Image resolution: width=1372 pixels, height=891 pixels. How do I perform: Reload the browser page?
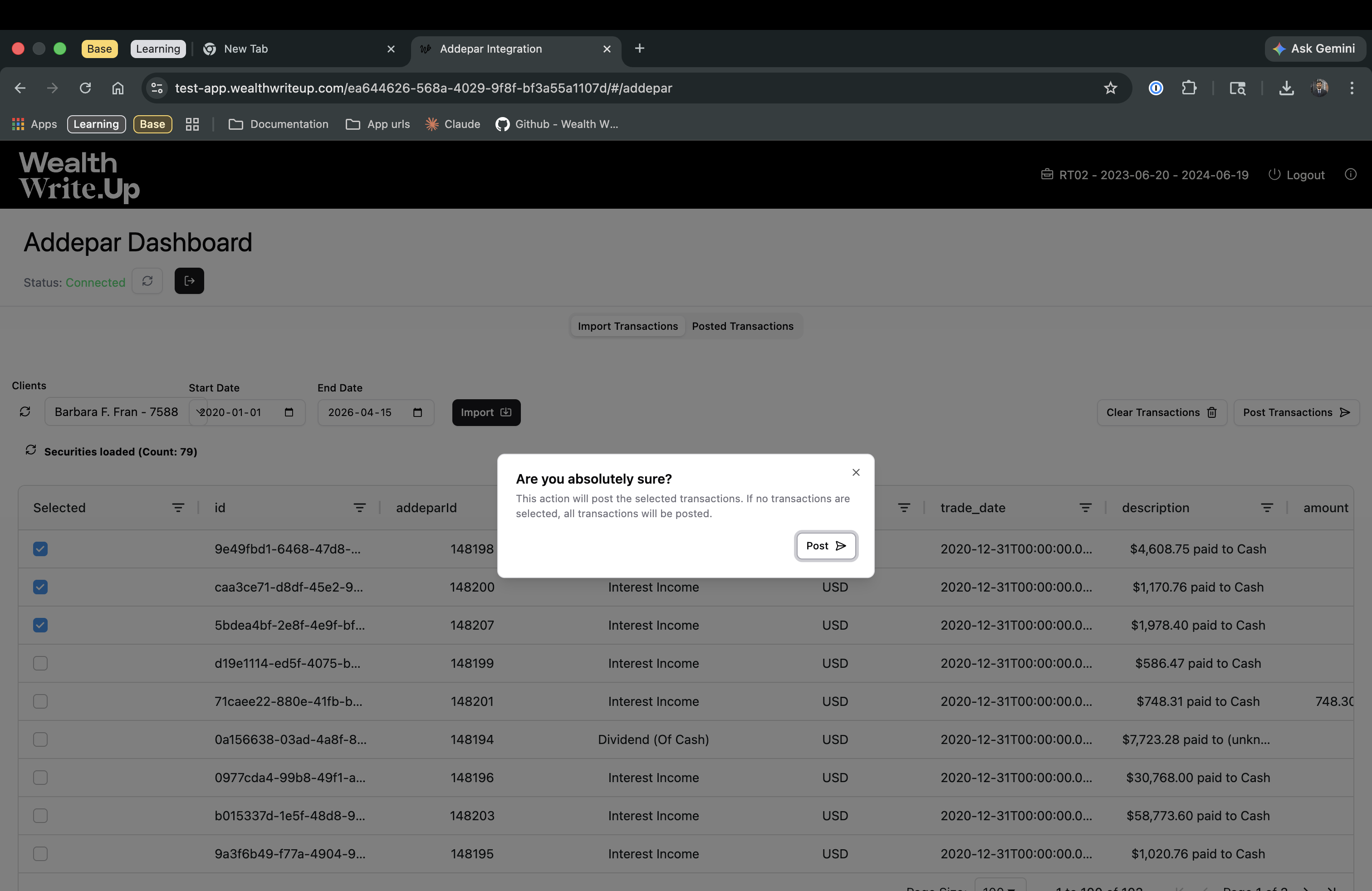(85, 88)
